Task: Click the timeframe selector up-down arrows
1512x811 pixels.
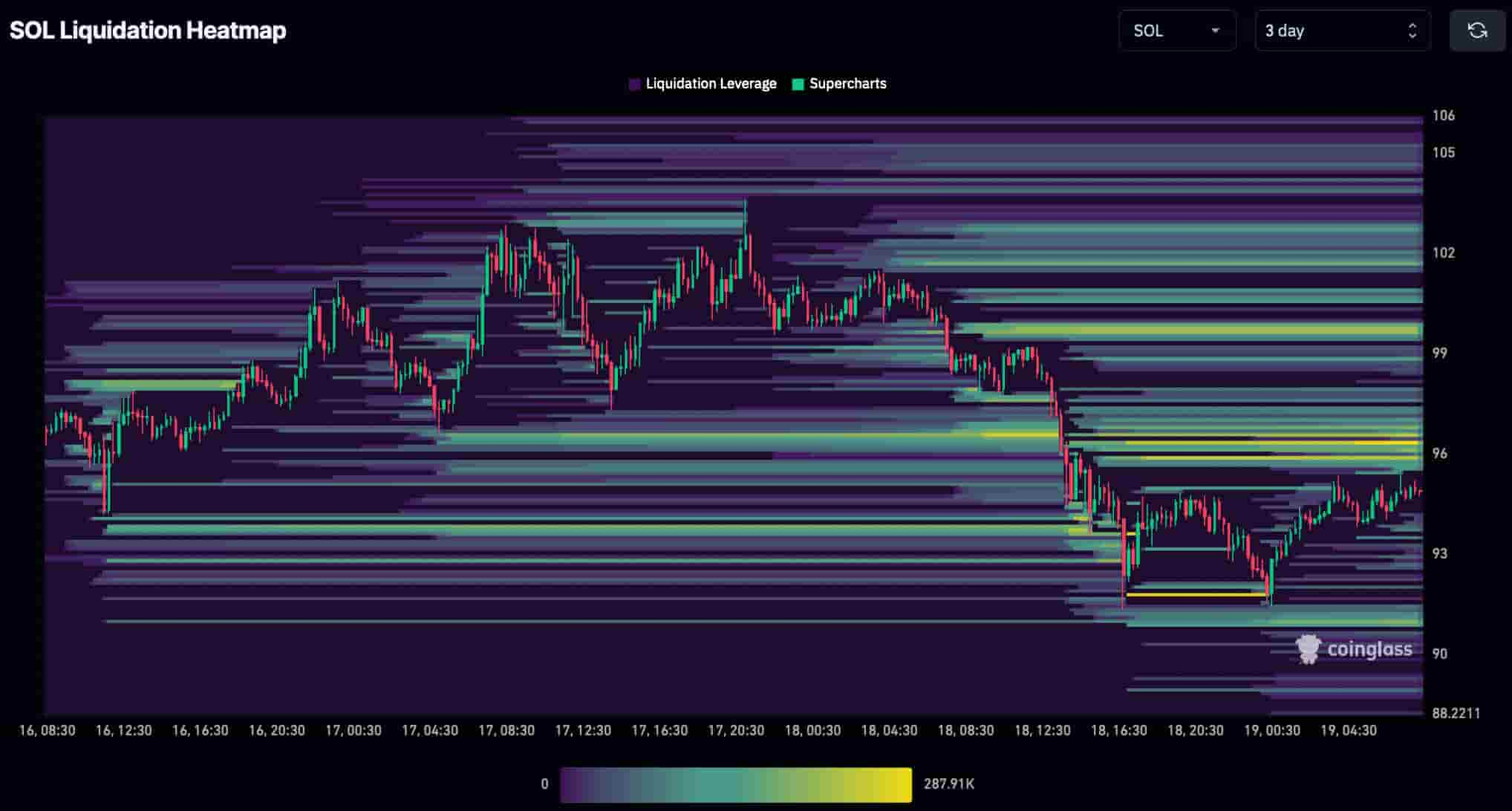Action: click(x=1412, y=30)
